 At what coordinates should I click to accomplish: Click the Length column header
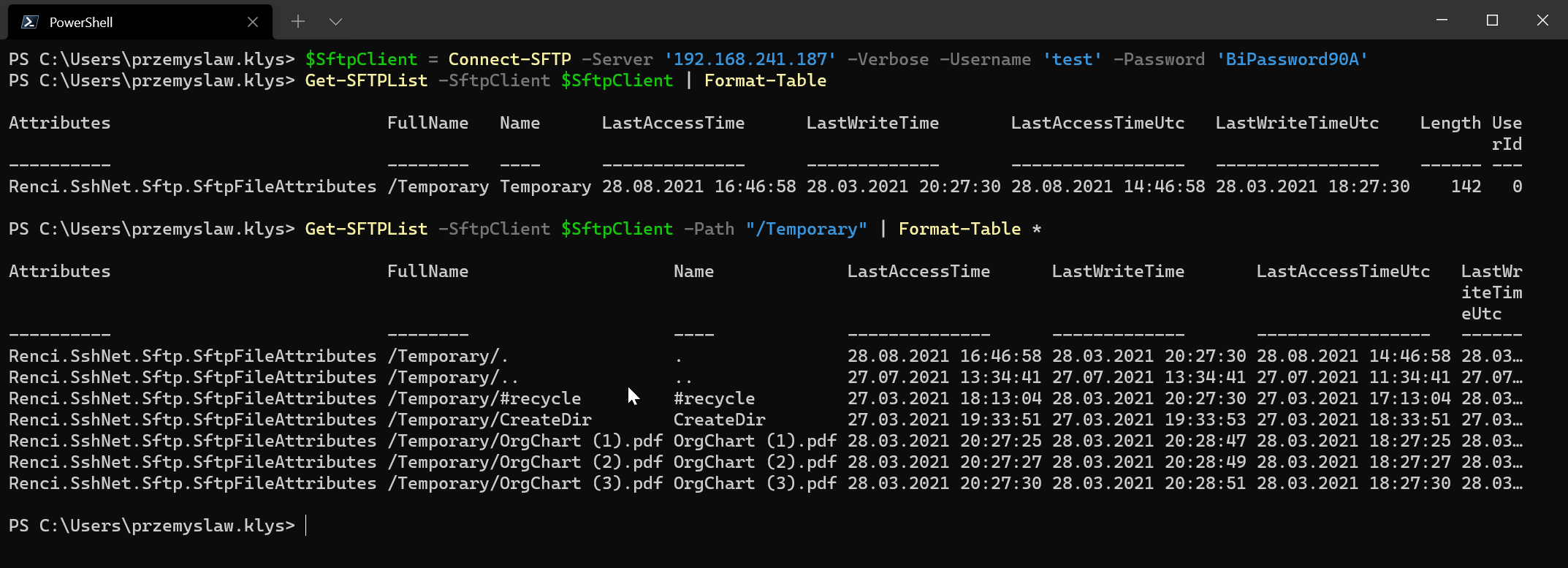tap(1450, 123)
